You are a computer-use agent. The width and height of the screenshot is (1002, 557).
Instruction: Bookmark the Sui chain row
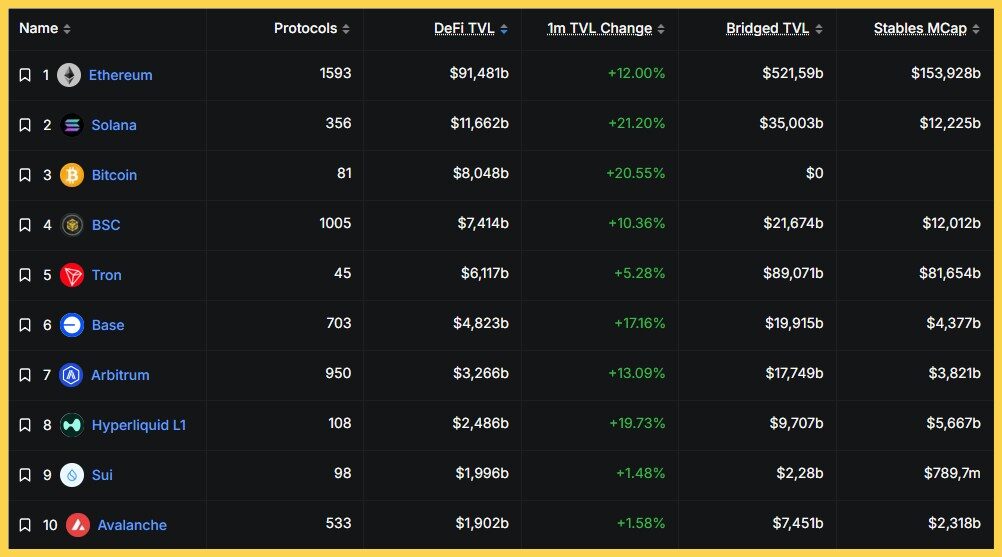(25, 475)
